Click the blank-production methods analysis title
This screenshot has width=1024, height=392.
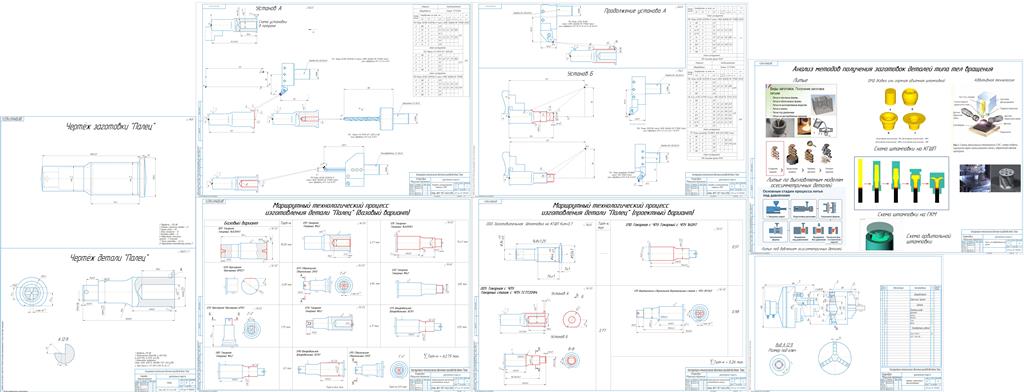893,69
